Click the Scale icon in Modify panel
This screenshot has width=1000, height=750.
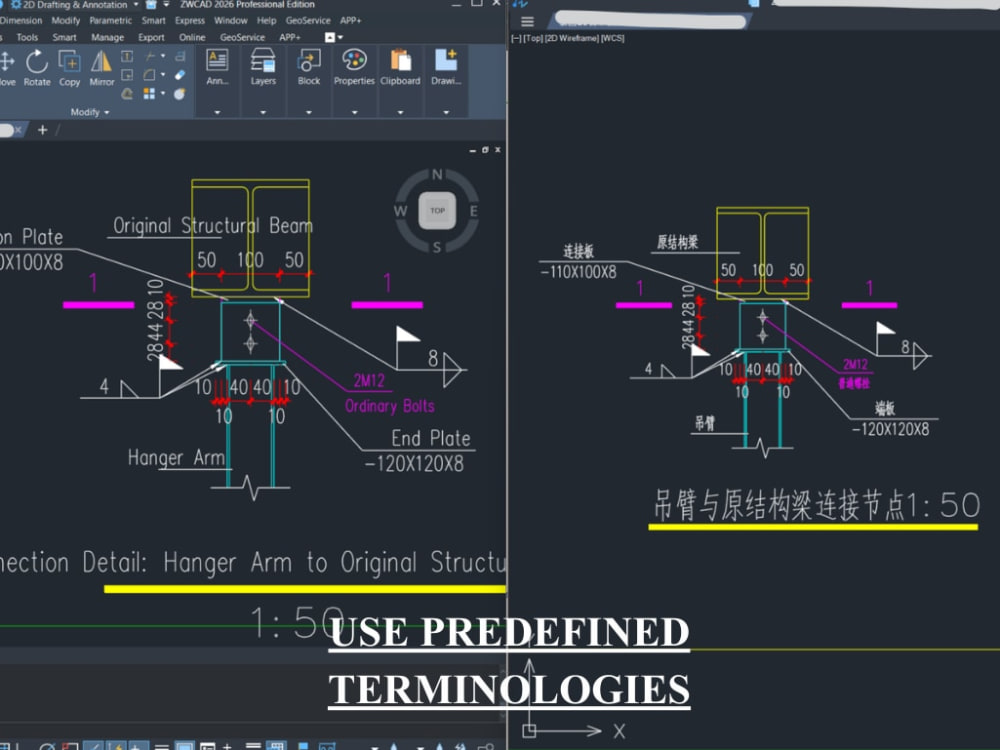pos(127,75)
